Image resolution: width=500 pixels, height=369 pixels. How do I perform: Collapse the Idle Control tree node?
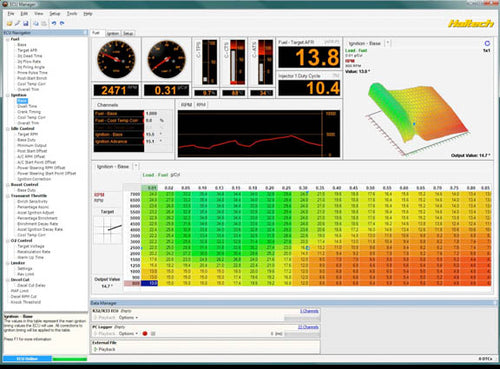[8, 129]
